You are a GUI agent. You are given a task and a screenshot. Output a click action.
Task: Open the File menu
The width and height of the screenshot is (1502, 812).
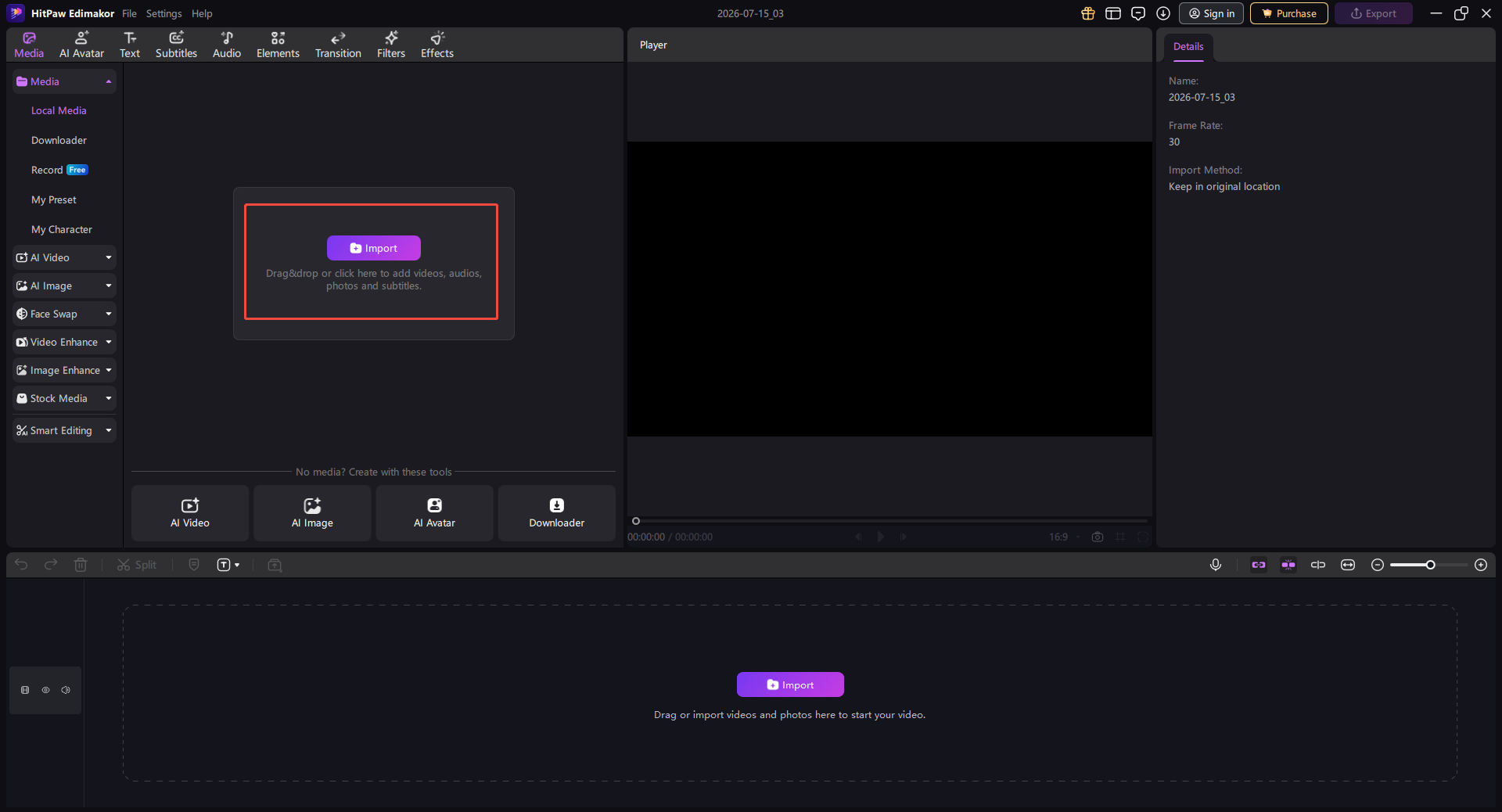(129, 13)
